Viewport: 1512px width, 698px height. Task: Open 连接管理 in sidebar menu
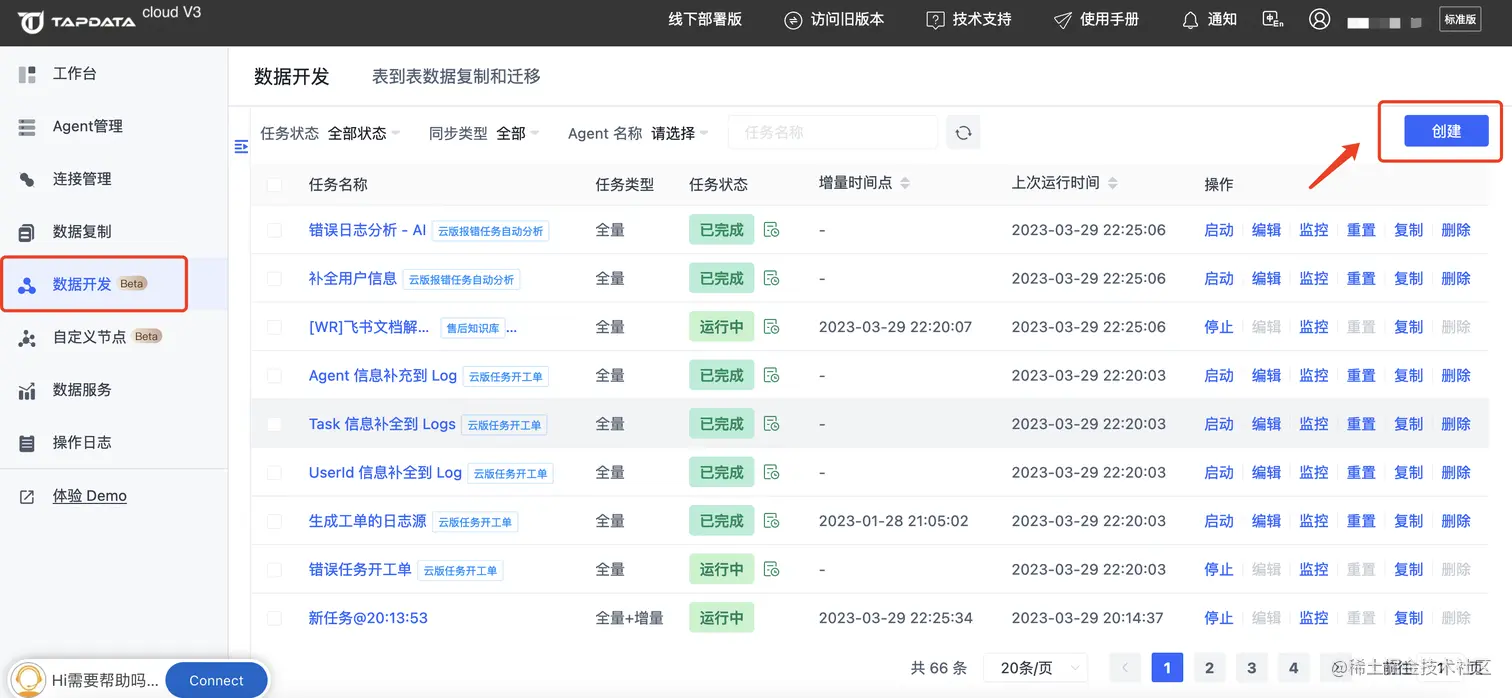coord(82,180)
